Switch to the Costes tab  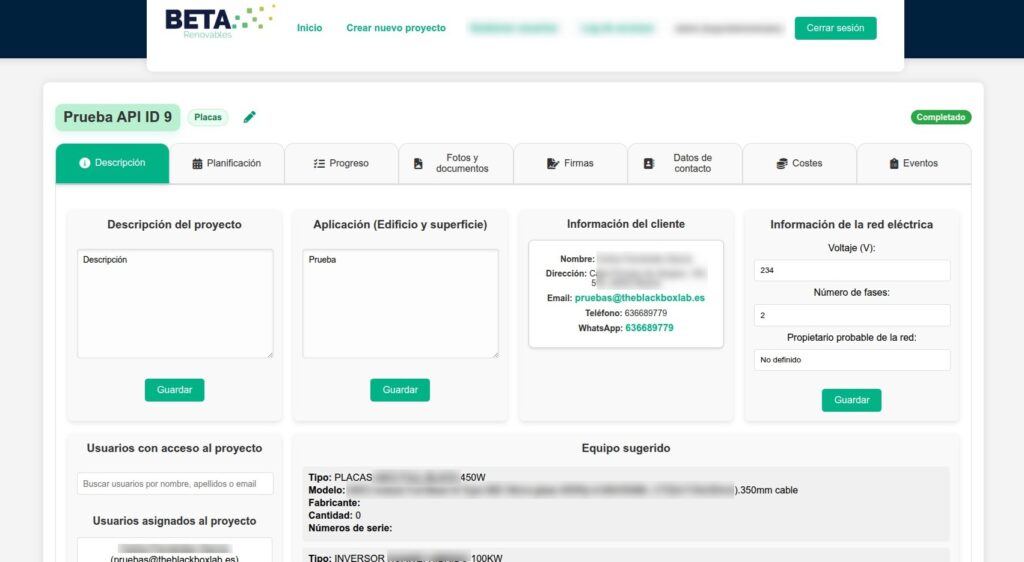[x=799, y=163]
